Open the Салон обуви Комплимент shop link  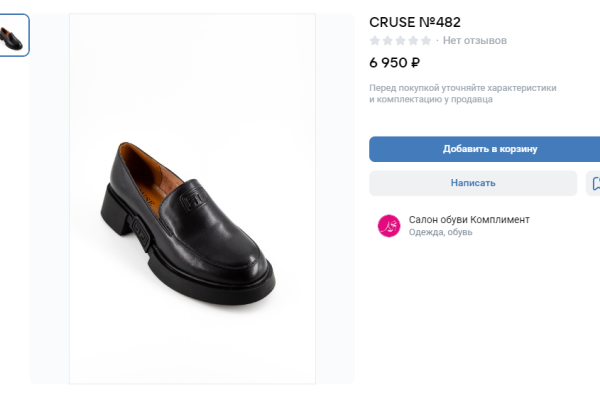click(x=469, y=219)
